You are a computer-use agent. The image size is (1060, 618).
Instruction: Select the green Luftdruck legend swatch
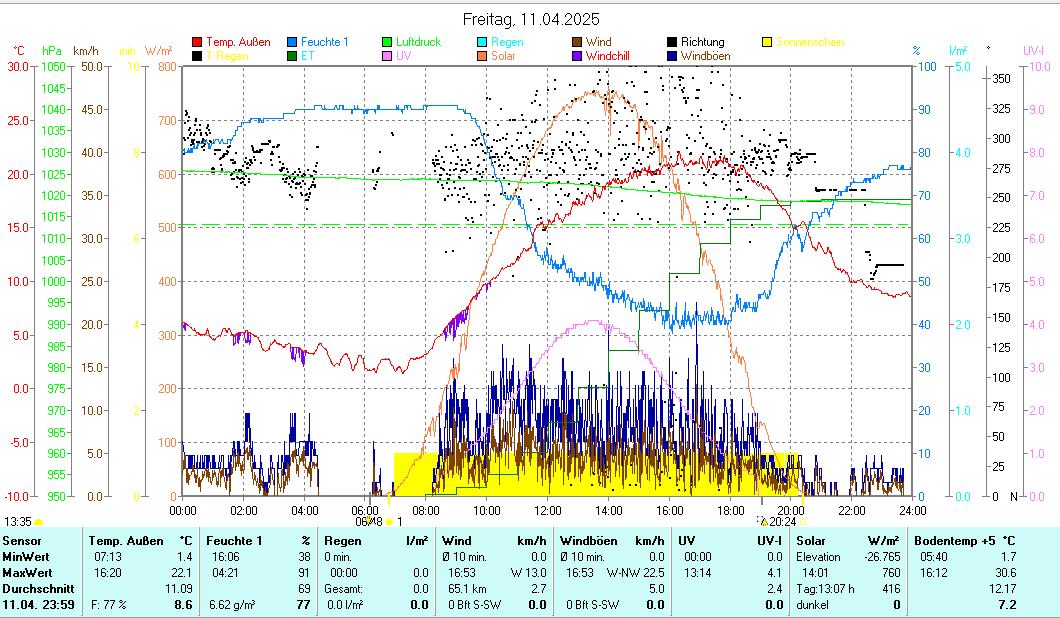387,43
